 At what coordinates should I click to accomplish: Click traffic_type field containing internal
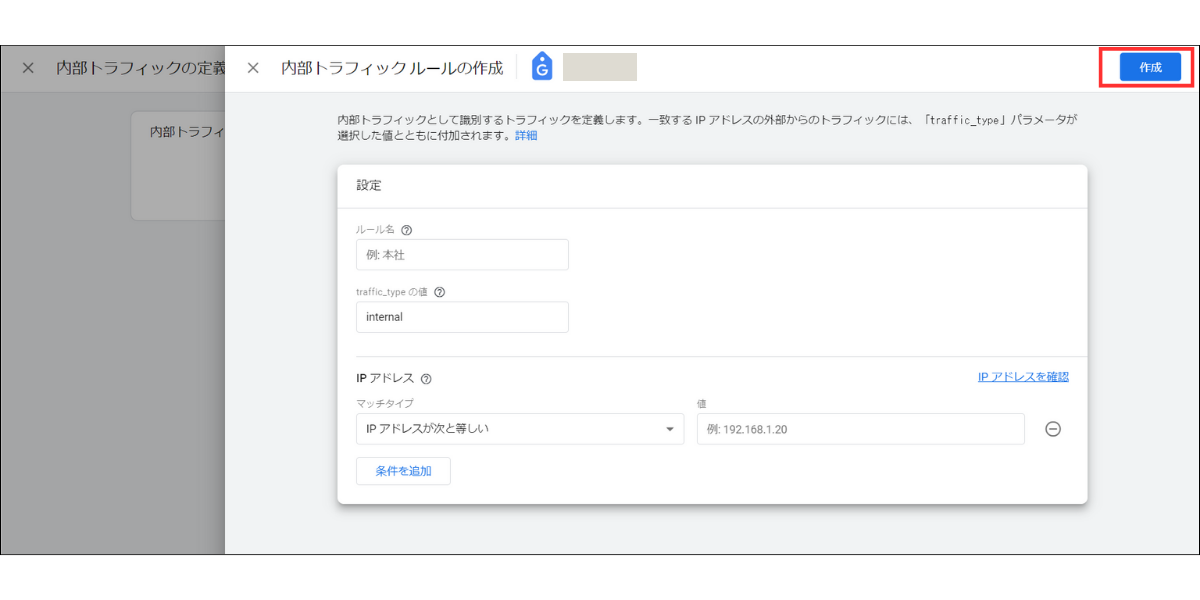point(462,317)
